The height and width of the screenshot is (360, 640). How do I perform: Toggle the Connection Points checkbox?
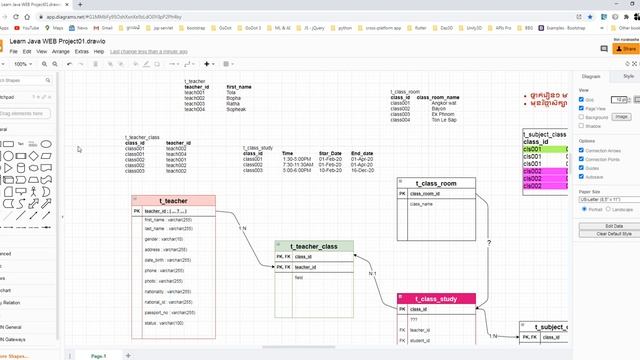click(x=581, y=159)
